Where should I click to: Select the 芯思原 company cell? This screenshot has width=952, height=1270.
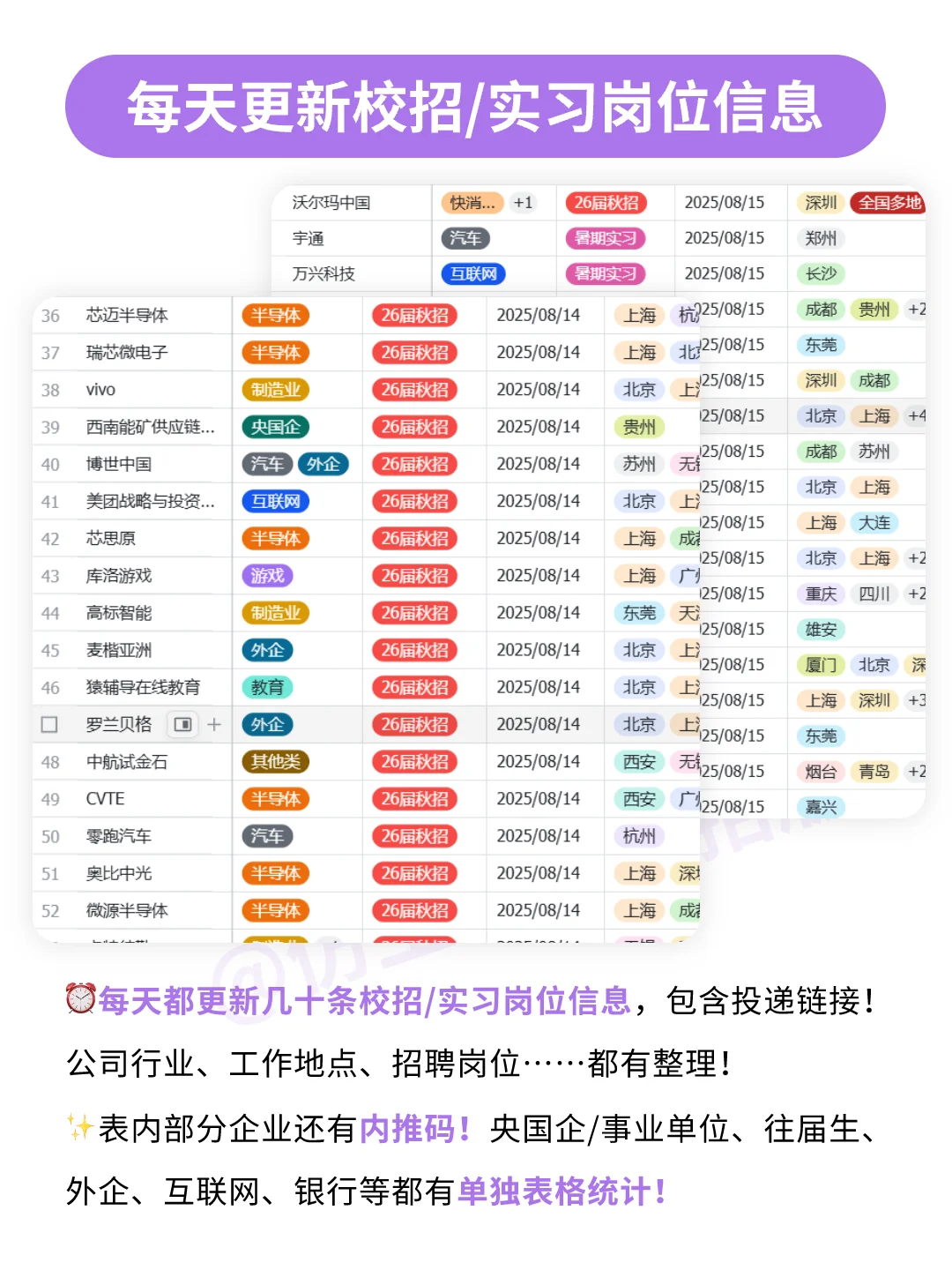(x=110, y=539)
